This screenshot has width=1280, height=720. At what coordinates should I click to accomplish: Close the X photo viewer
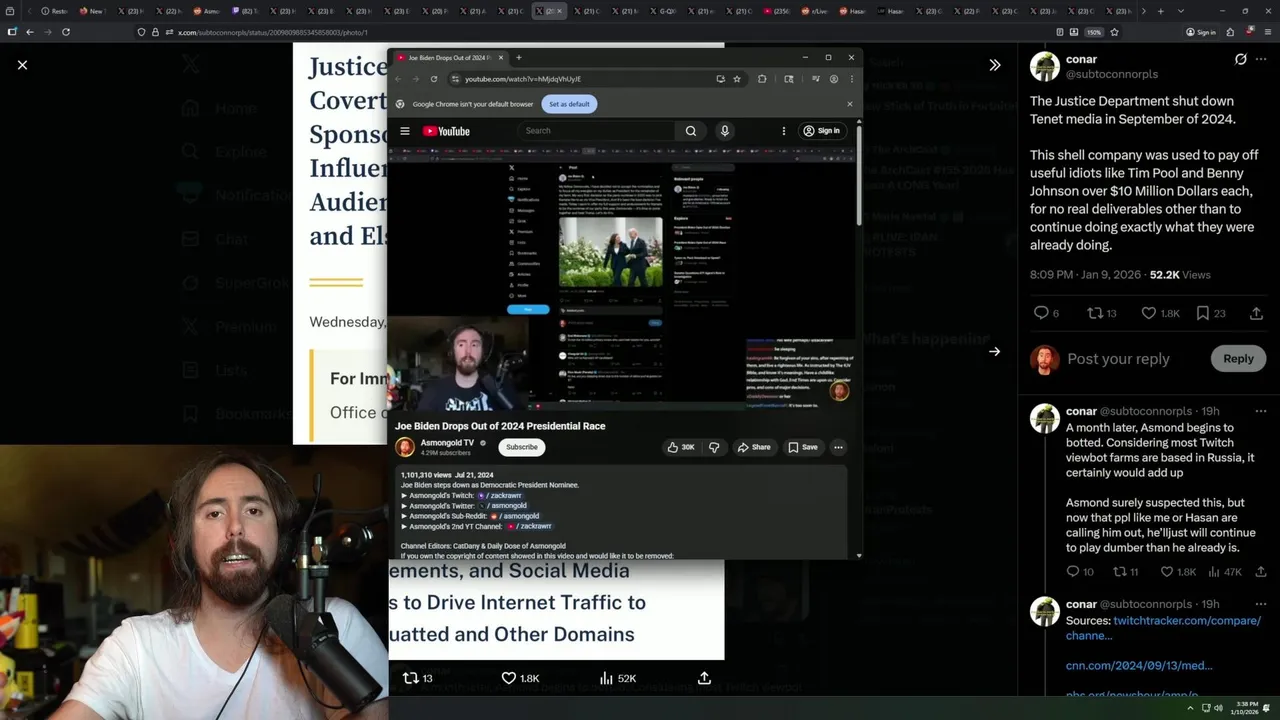point(22,64)
